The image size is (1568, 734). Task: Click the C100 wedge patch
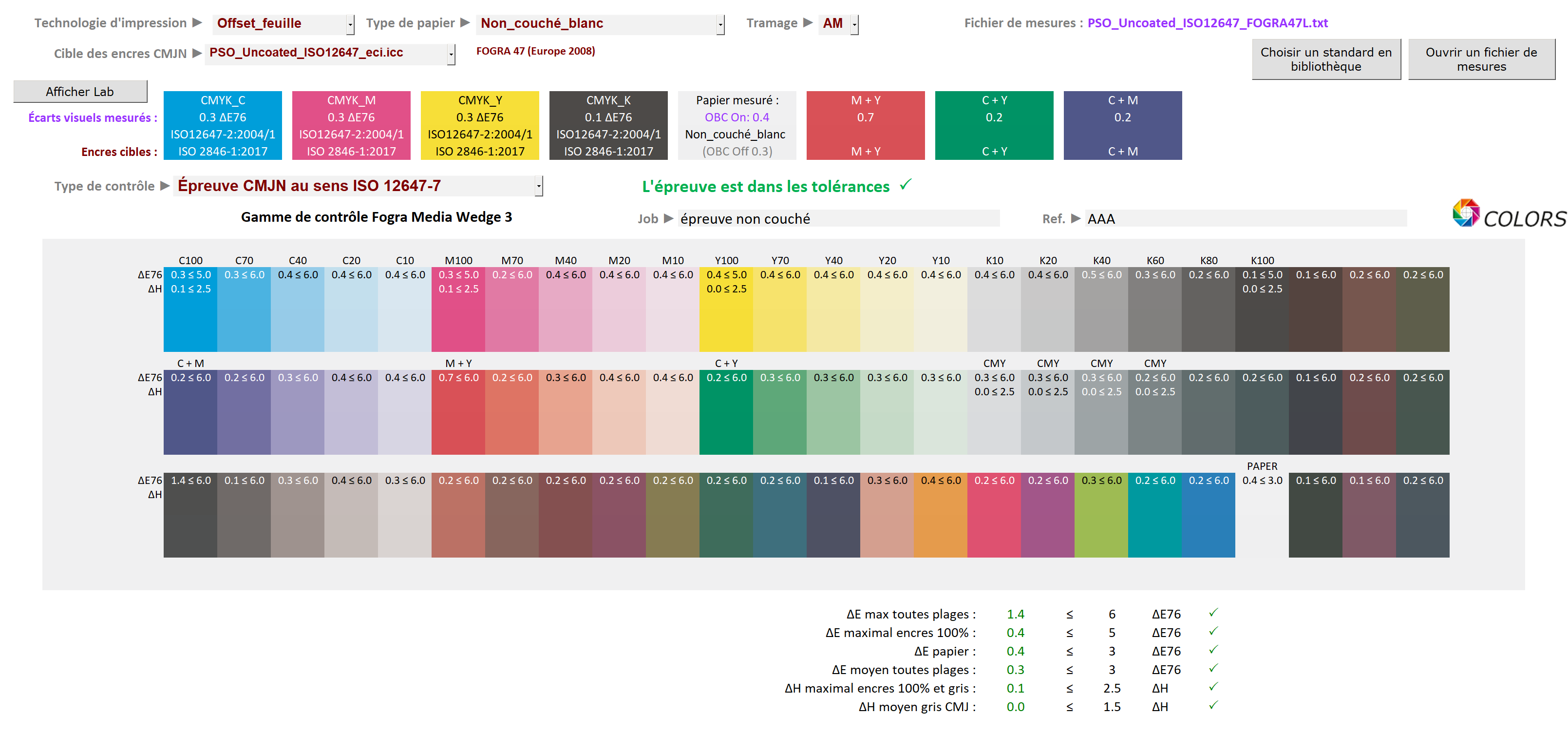pos(190,309)
